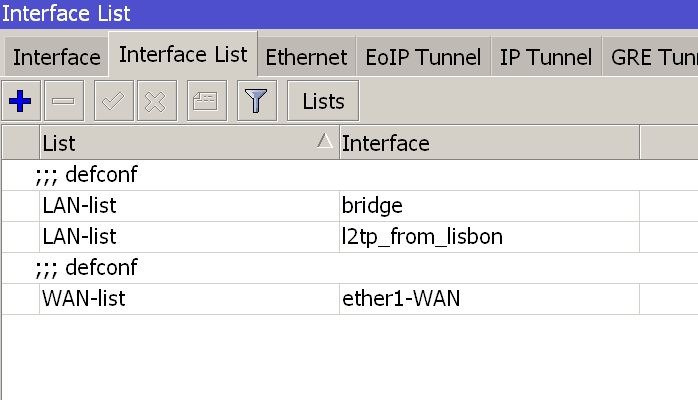Image resolution: width=698 pixels, height=400 pixels.
Task: Click the X disable button
Action: pyautogui.click(x=157, y=101)
